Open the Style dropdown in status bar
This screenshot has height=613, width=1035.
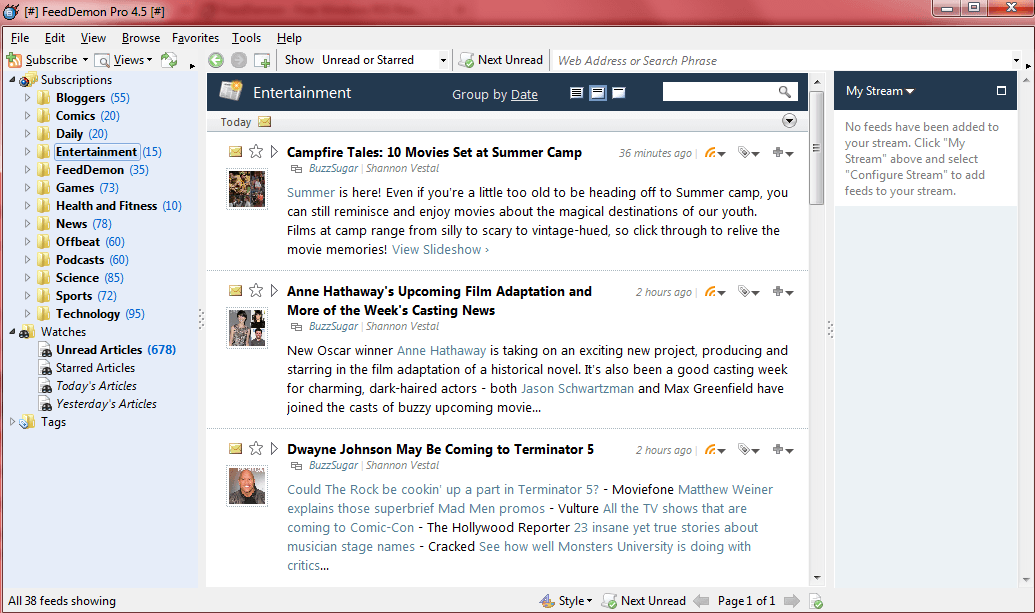(x=566, y=600)
